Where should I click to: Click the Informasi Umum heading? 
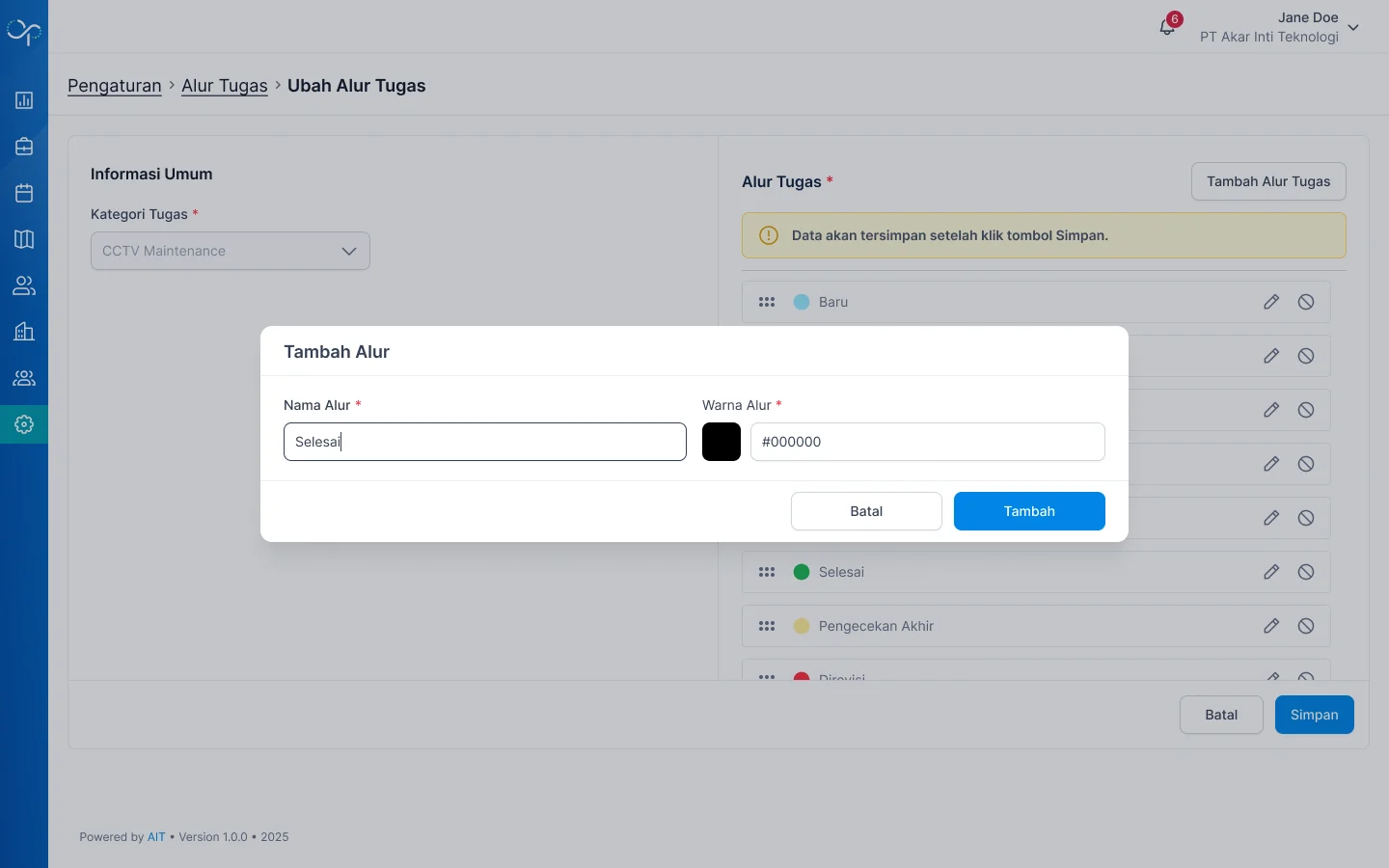pyautogui.click(x=151, y=175)
